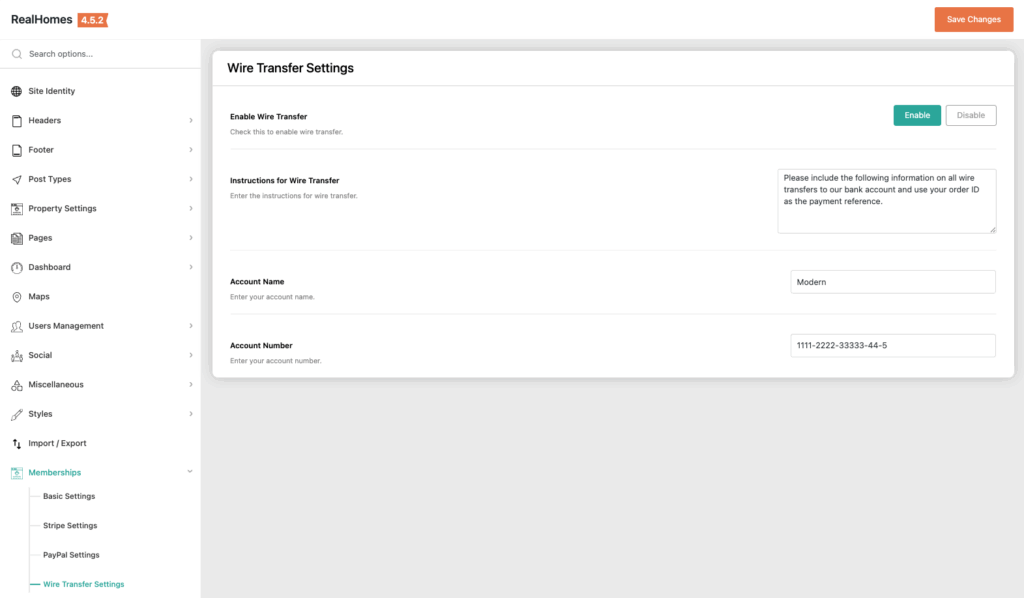The width and height of the screenshot is (1024, 598).
Task: Collapse the Memberships section chevron
Action: click(x=190, y=472)
